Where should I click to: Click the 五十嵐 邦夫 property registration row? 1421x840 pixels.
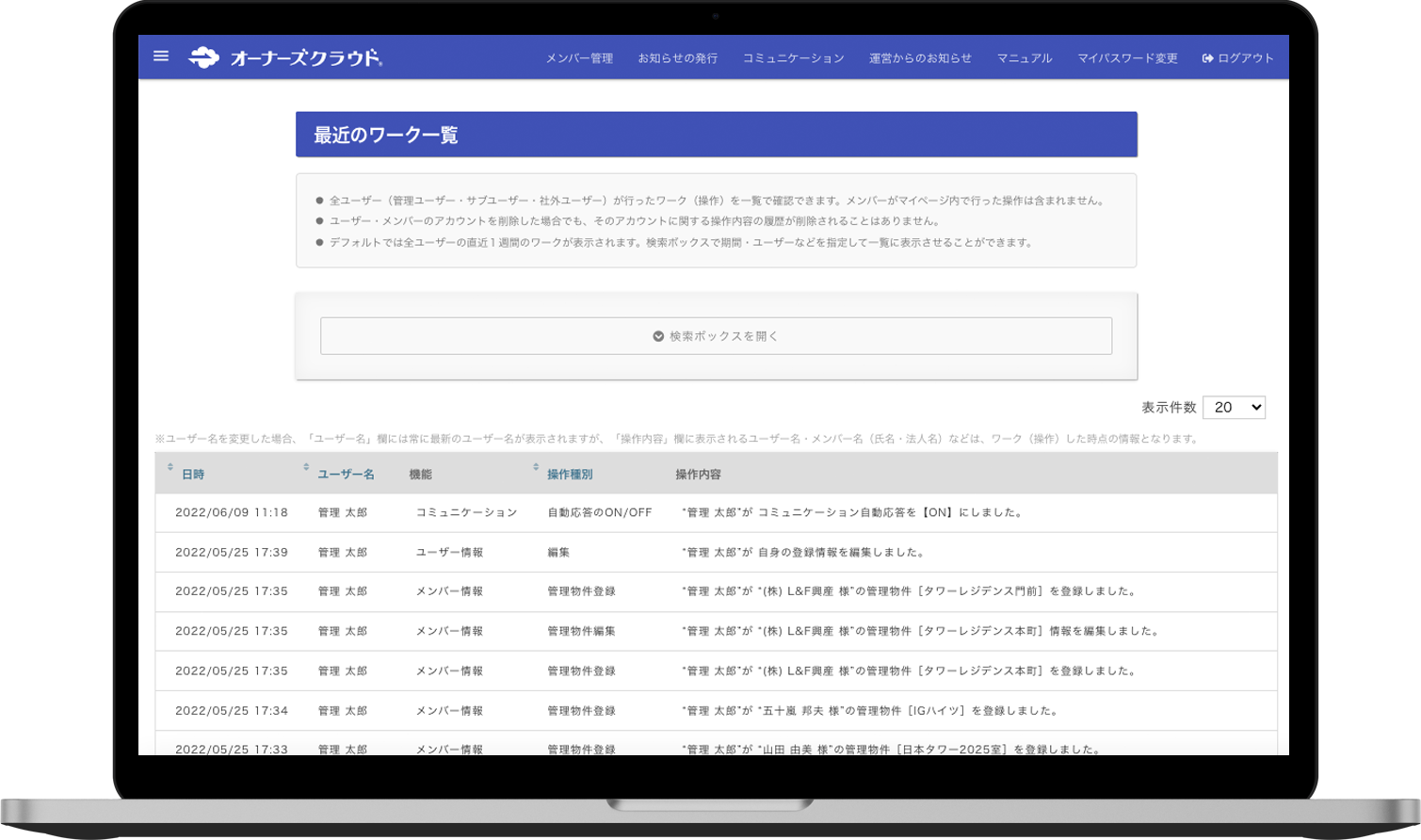pos(716,711)
